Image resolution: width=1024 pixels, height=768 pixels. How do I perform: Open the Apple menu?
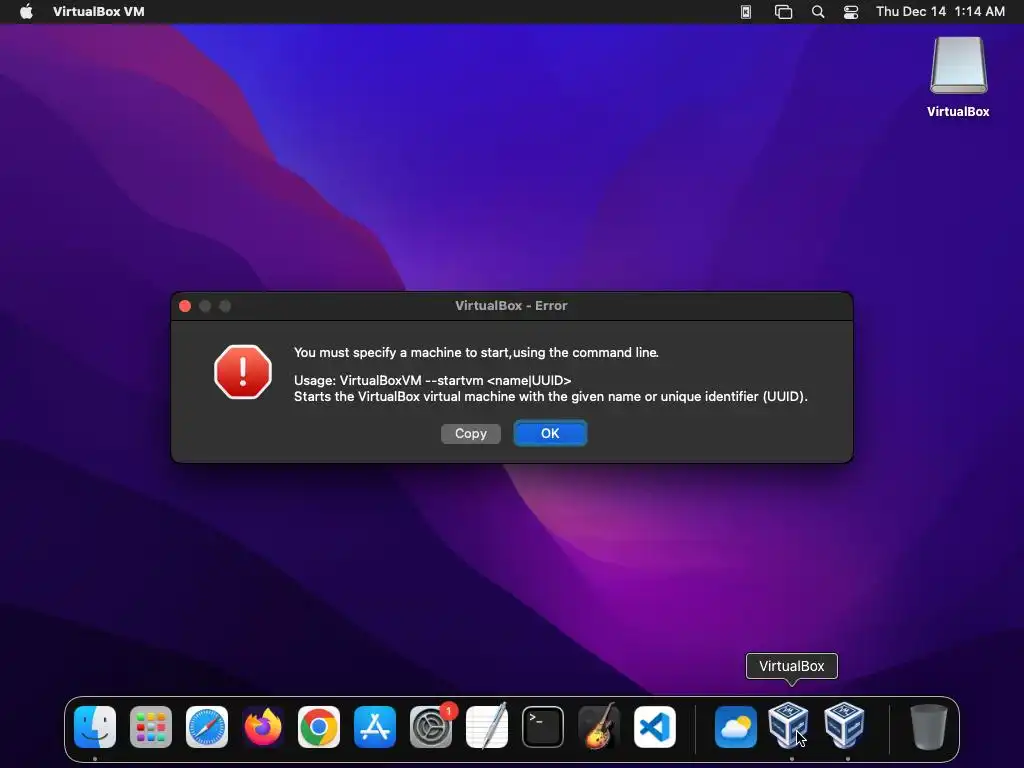(26, 12)
